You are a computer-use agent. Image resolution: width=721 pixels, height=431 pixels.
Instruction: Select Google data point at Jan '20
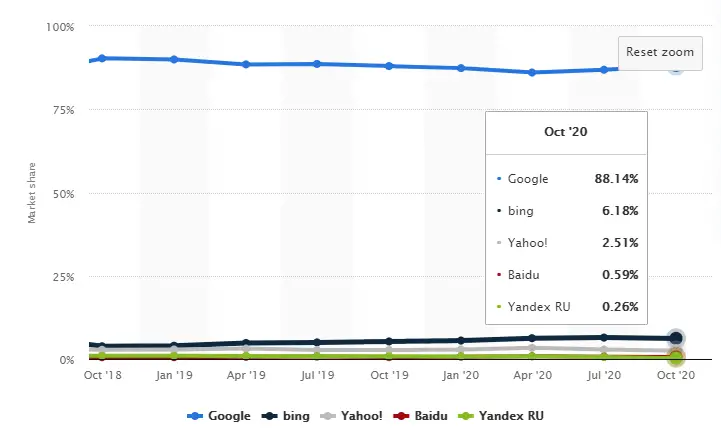[x=461, y=68]
